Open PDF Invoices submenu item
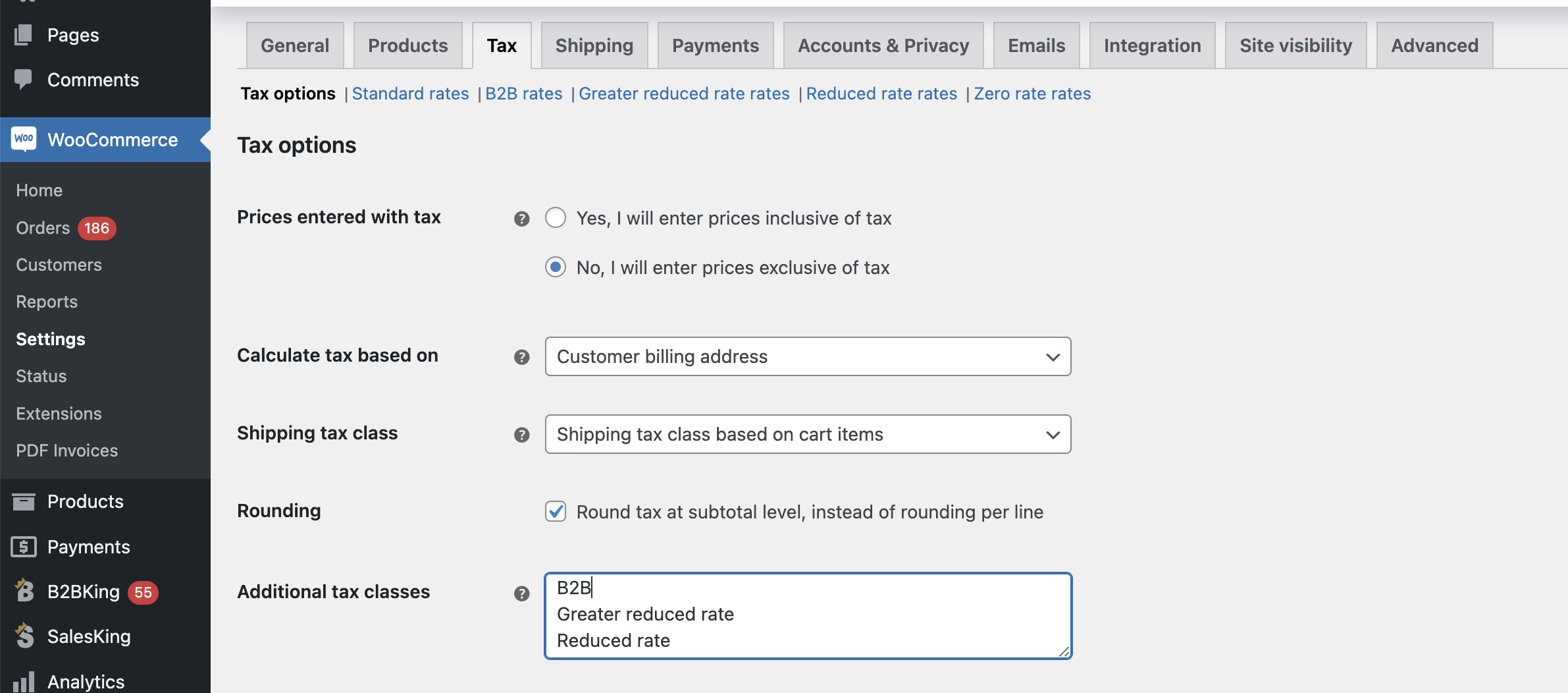The width and height of the screenshot is (1568, 693). coord(67,451)
